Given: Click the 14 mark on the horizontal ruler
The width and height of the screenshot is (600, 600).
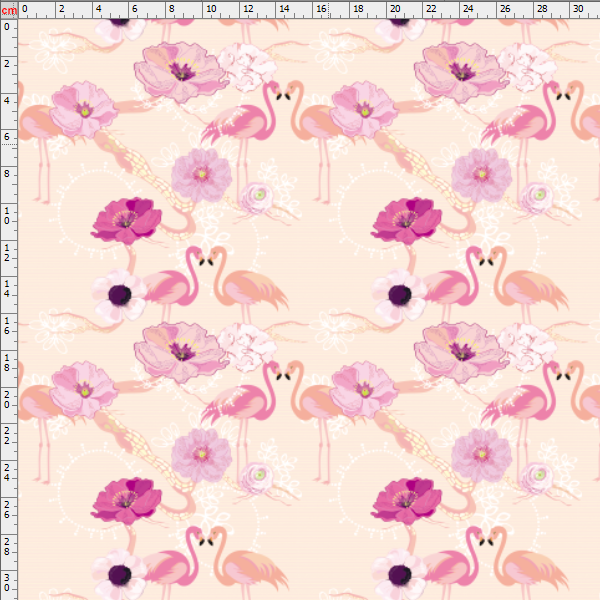Looking at the screenshot, I should click(x=284, y=9).
